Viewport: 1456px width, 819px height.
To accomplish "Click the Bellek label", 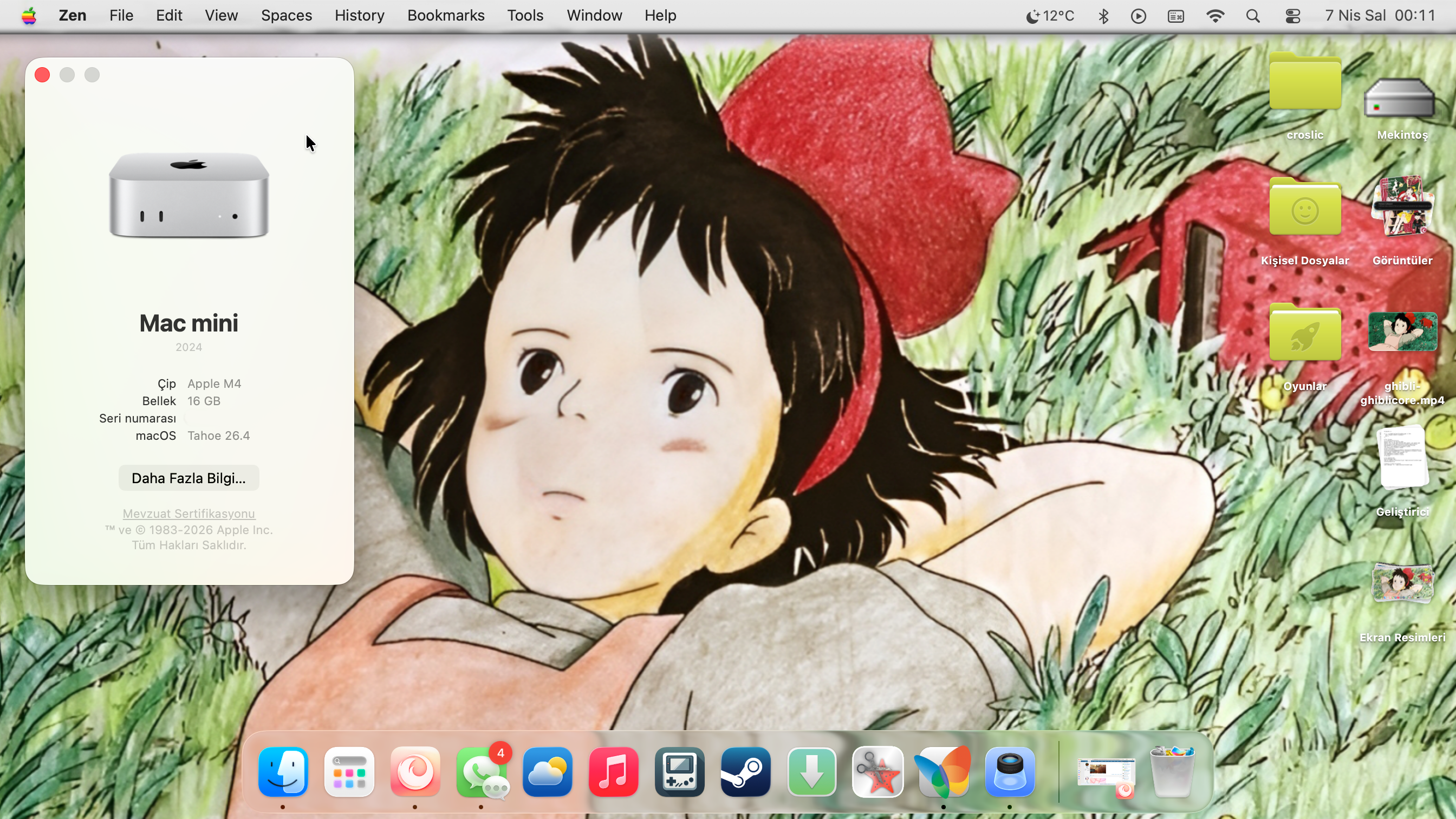I will tap(159, 401).
